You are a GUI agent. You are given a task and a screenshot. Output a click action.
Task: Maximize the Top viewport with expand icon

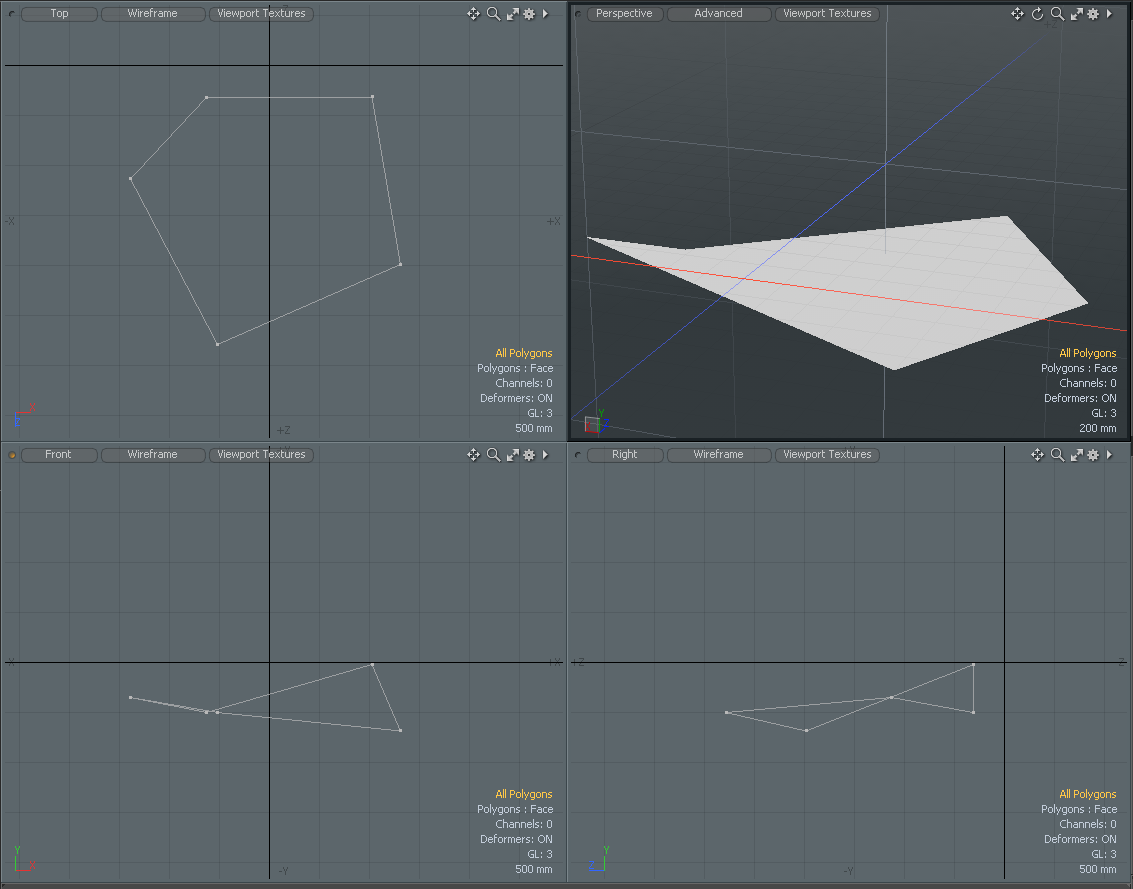[x=512, y=14]
